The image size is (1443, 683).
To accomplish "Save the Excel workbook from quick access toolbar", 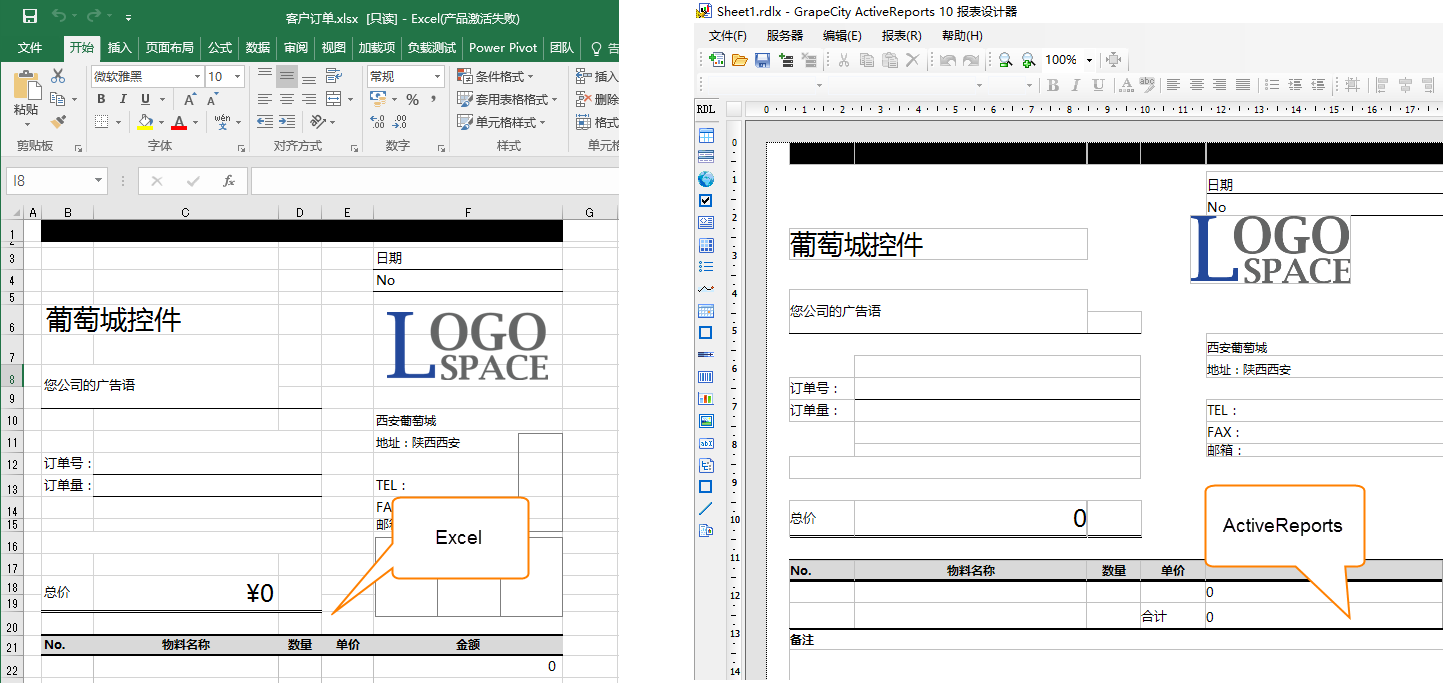I will (29, 17).
